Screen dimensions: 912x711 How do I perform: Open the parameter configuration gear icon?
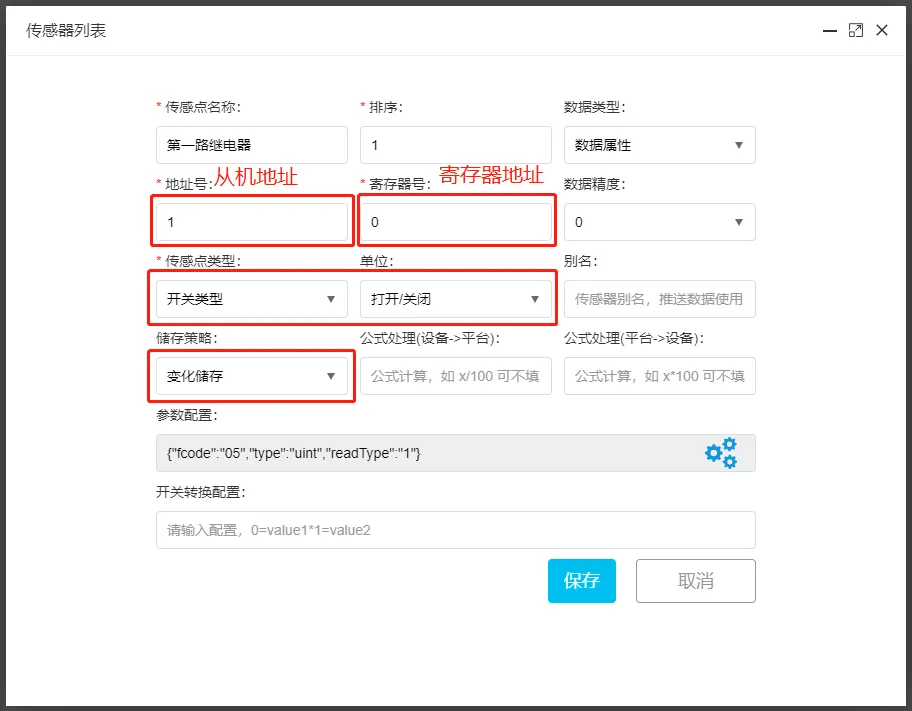(722, 453)
